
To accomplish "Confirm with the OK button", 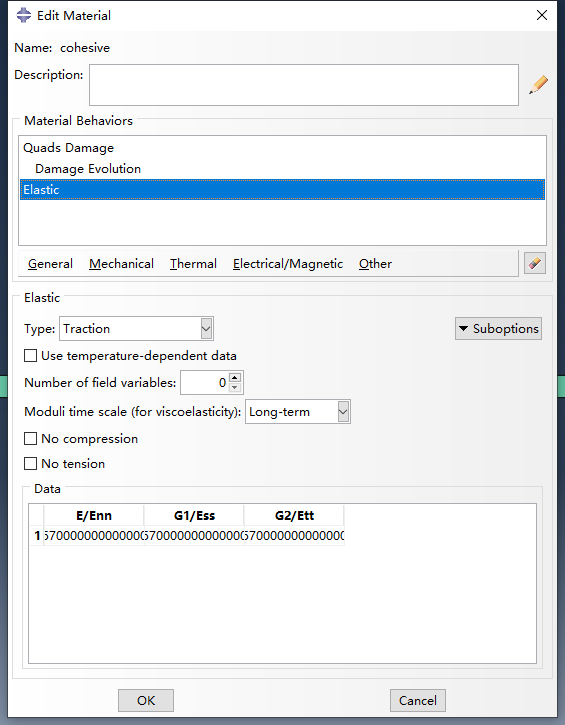I will click(146, 700).
